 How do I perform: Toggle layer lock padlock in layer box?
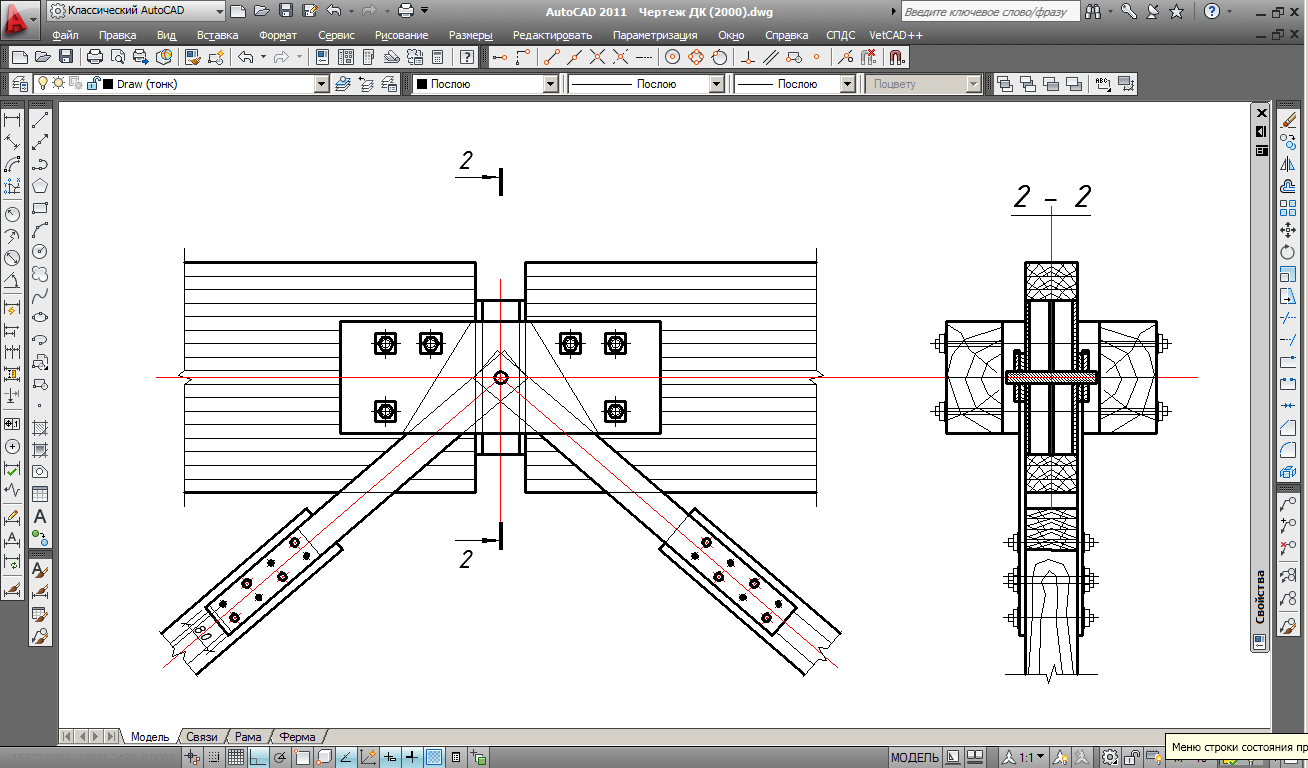(x=94, y=84)
